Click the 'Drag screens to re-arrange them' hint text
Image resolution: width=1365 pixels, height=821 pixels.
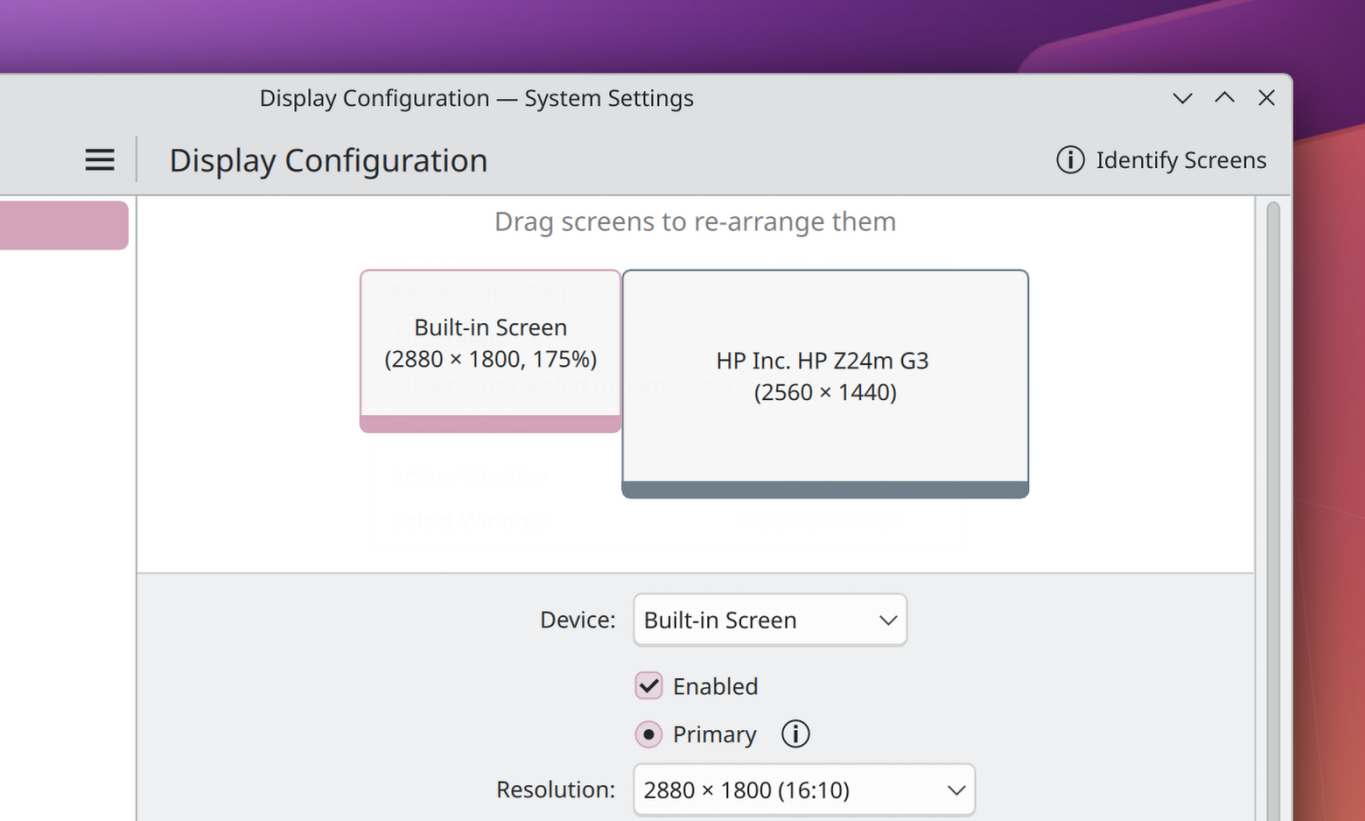pos(695,221)
